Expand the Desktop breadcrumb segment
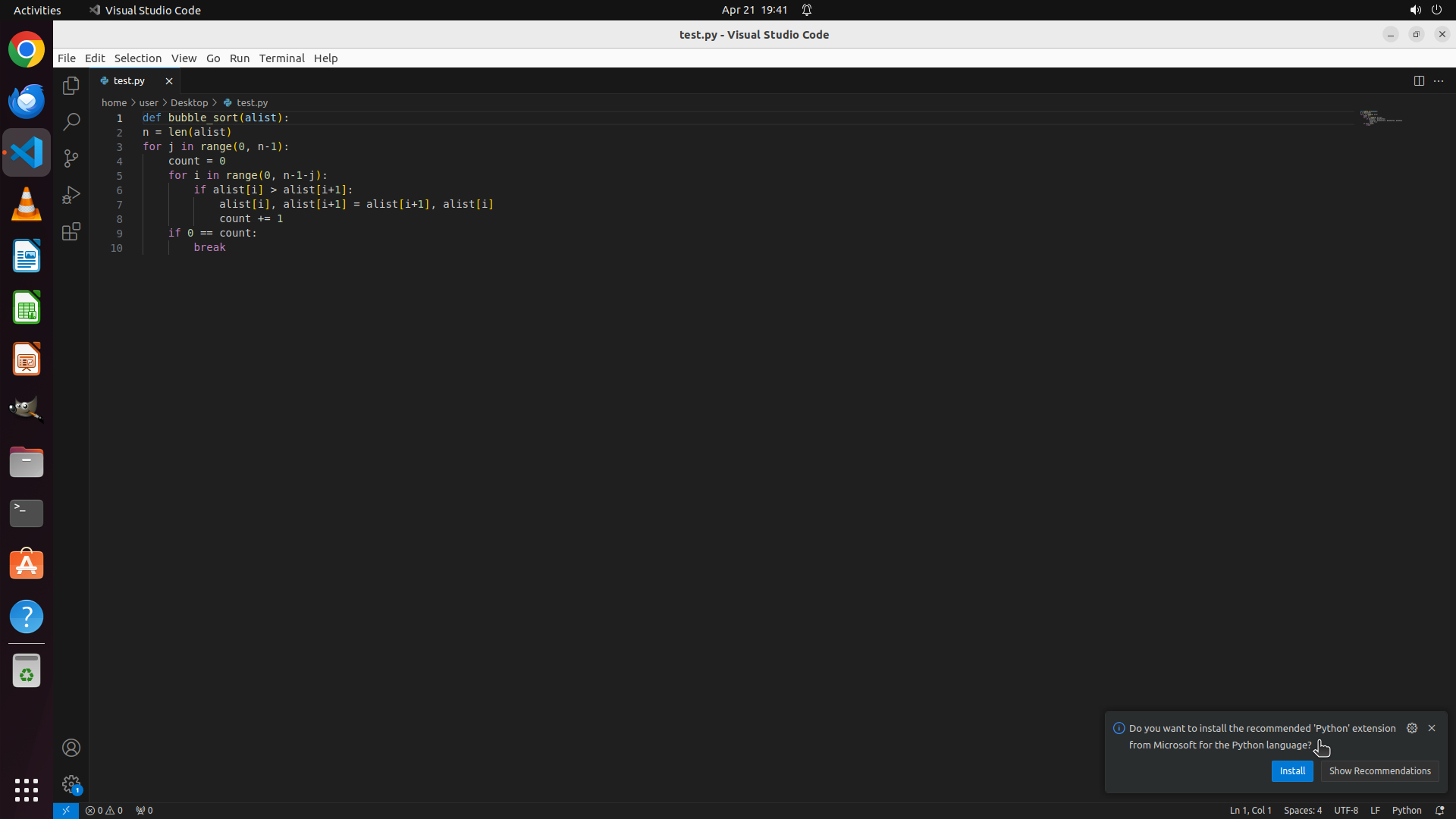Viewport: 1456px width, 819px height. pos(189,102)
